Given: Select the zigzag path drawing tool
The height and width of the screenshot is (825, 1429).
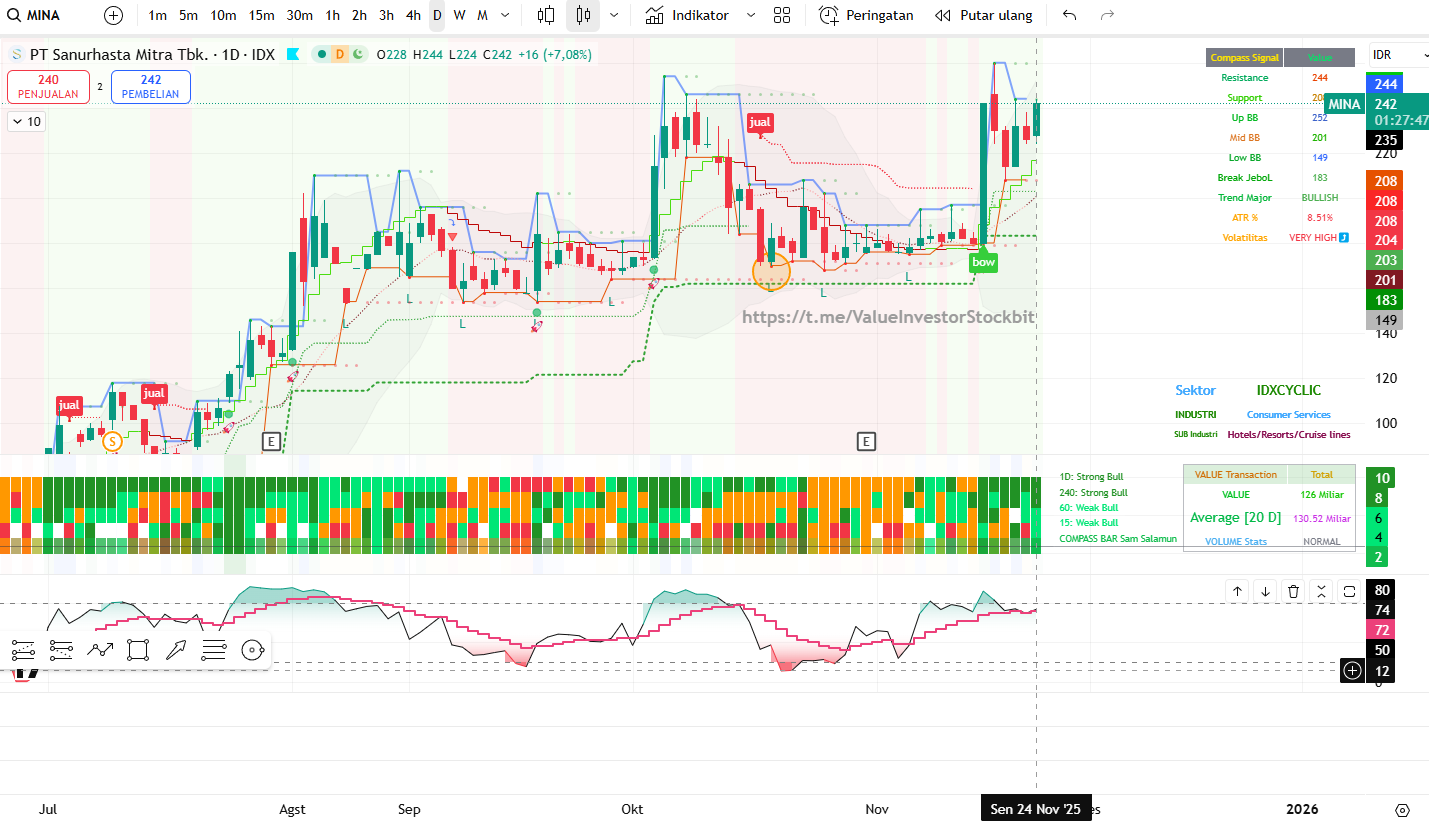Looking at the screenshot, I should click(x=100, y=651).
